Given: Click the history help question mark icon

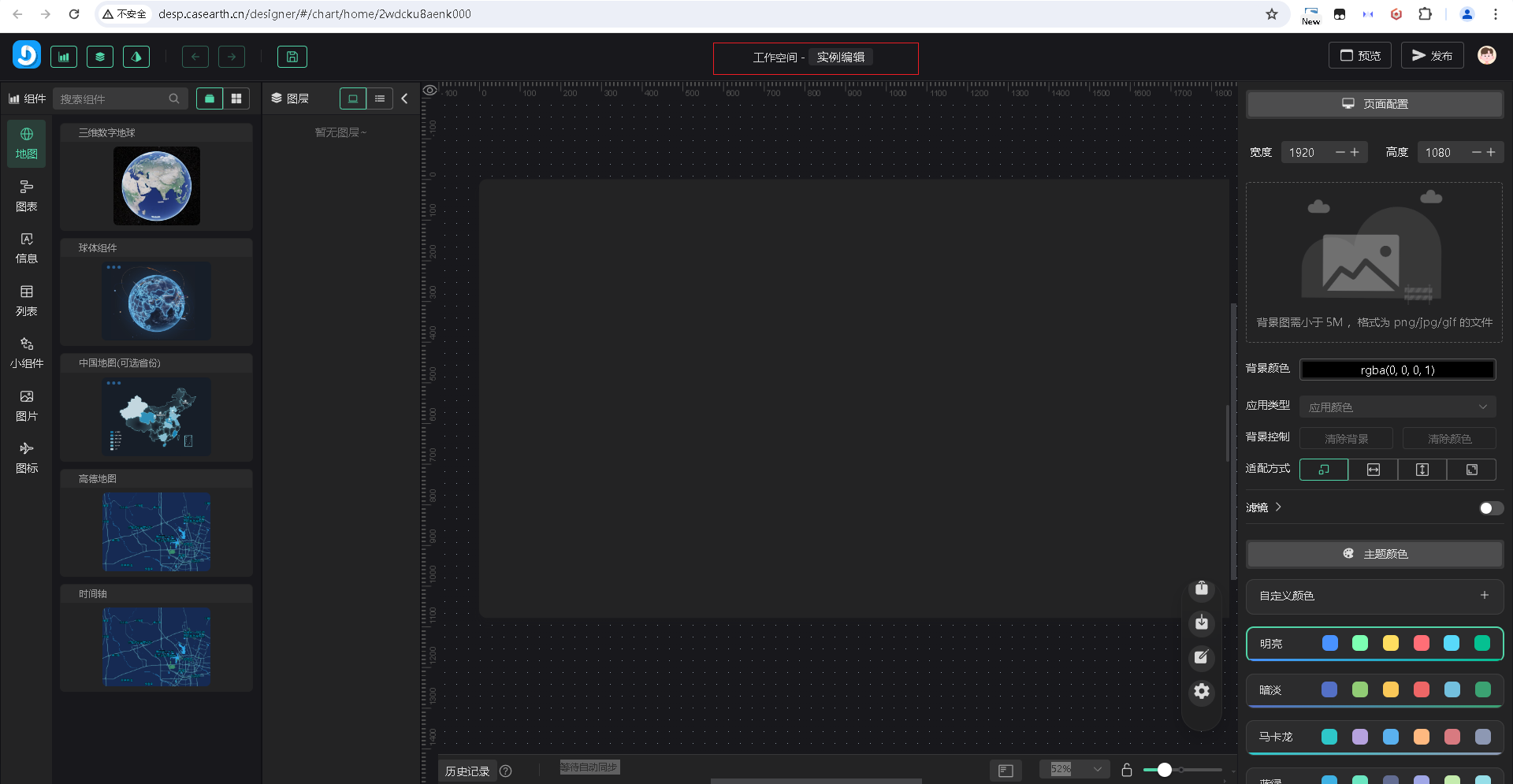Looking at the screenshot, I should coord(506,771).
